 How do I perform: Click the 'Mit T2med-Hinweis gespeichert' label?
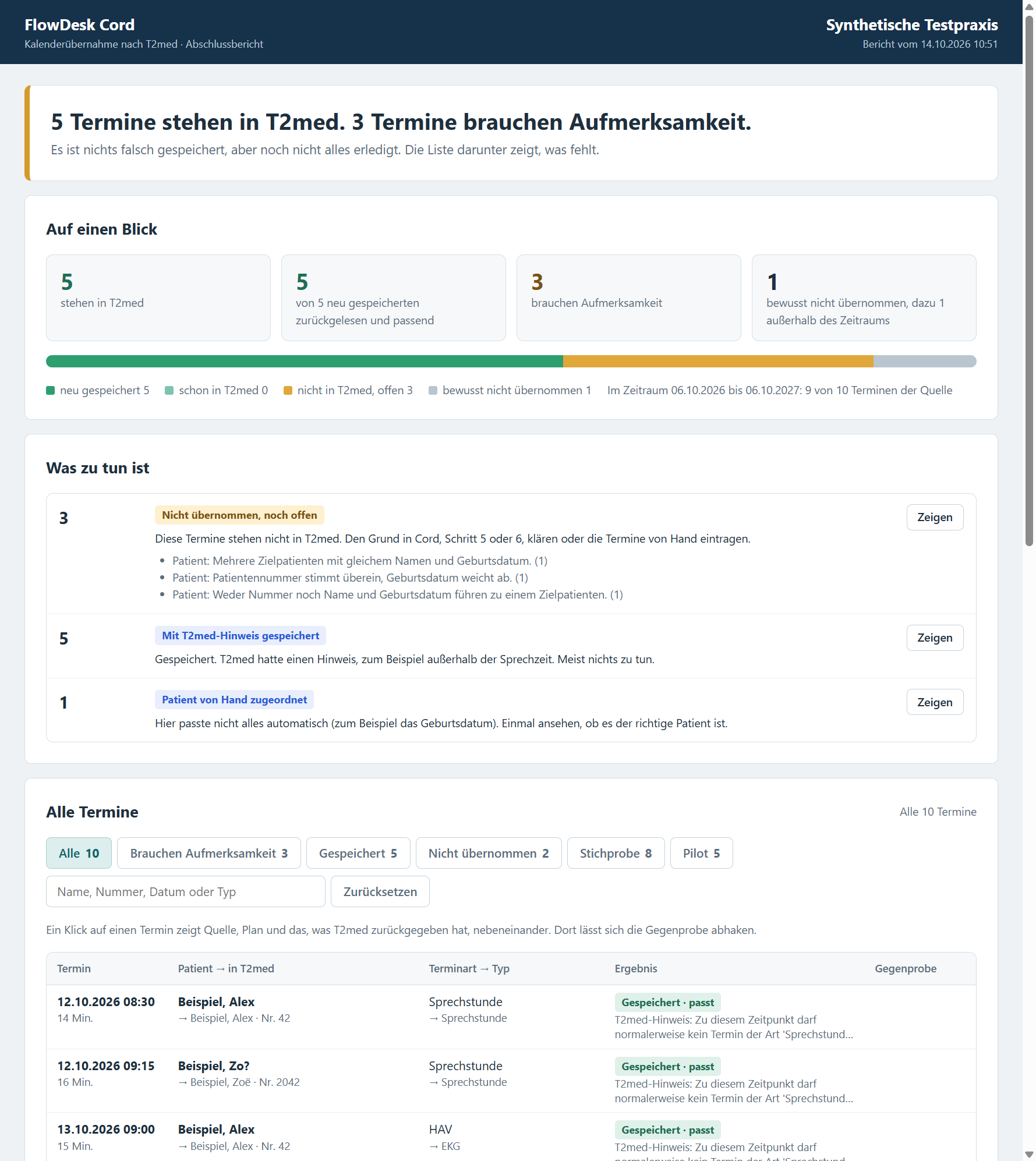(x=241, y=635)
